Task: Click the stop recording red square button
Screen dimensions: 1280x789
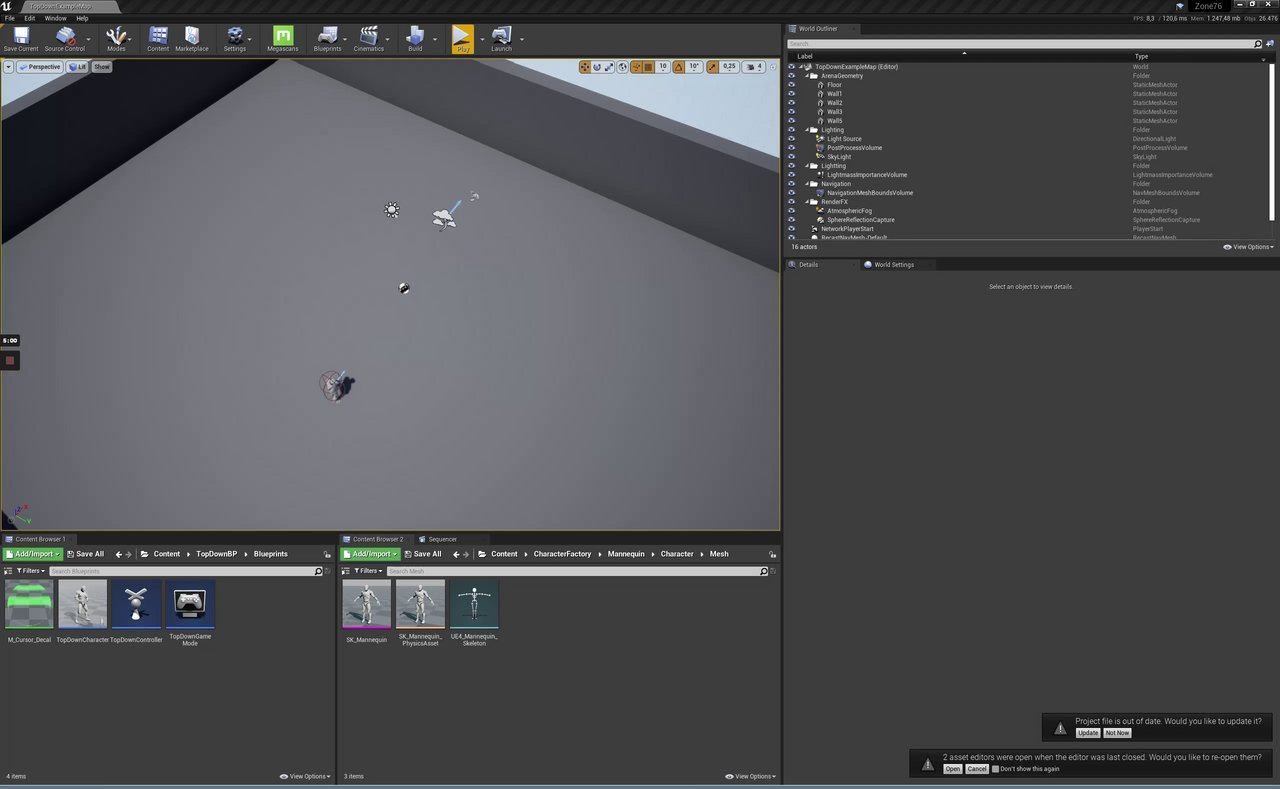Action: pos(10,360)
